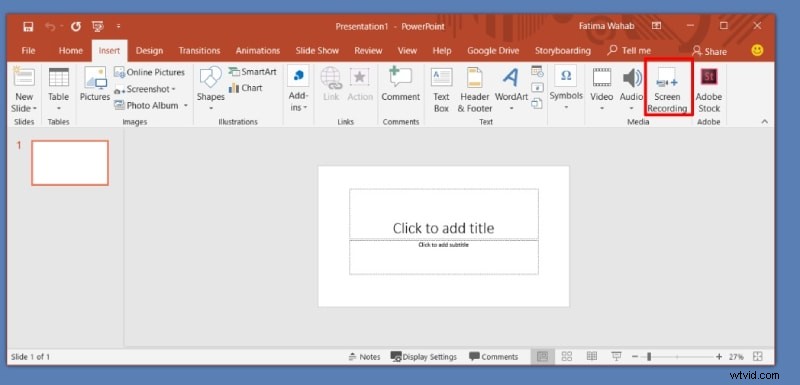Expand the Photo Album dropdown arrow
The image size is (800, 385).
[x=186, y=106]
